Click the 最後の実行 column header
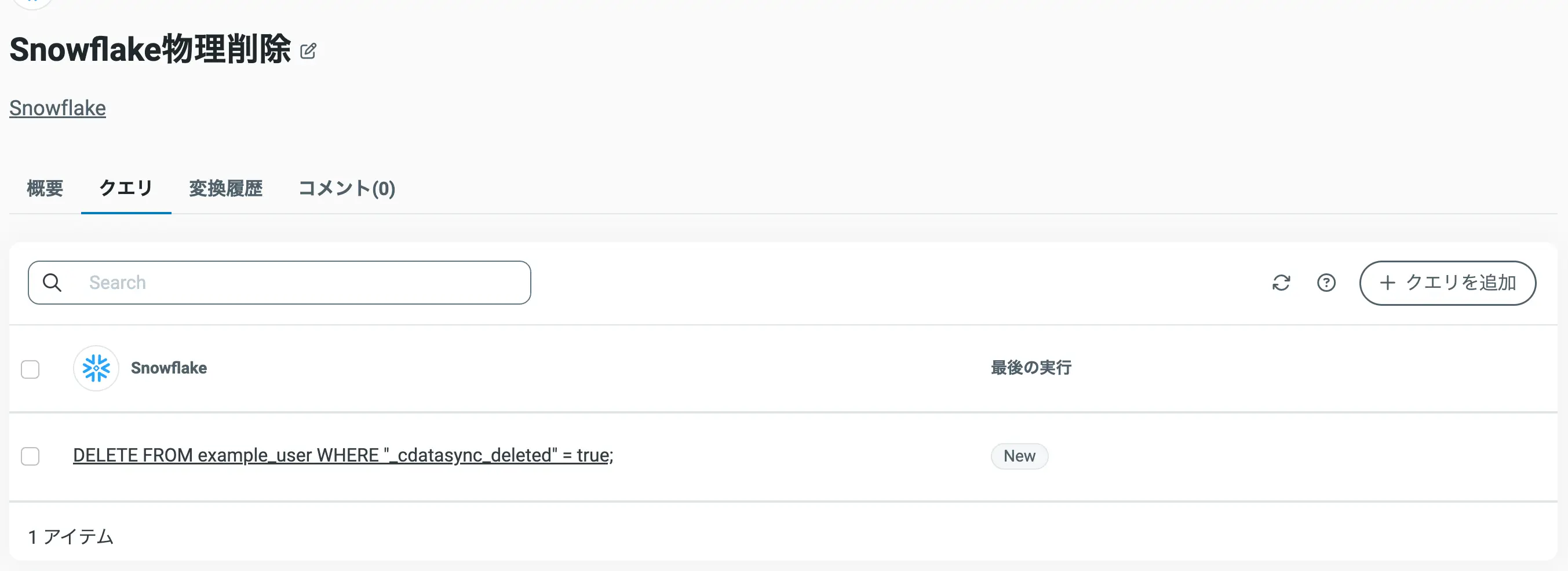 click(1031, 368)
